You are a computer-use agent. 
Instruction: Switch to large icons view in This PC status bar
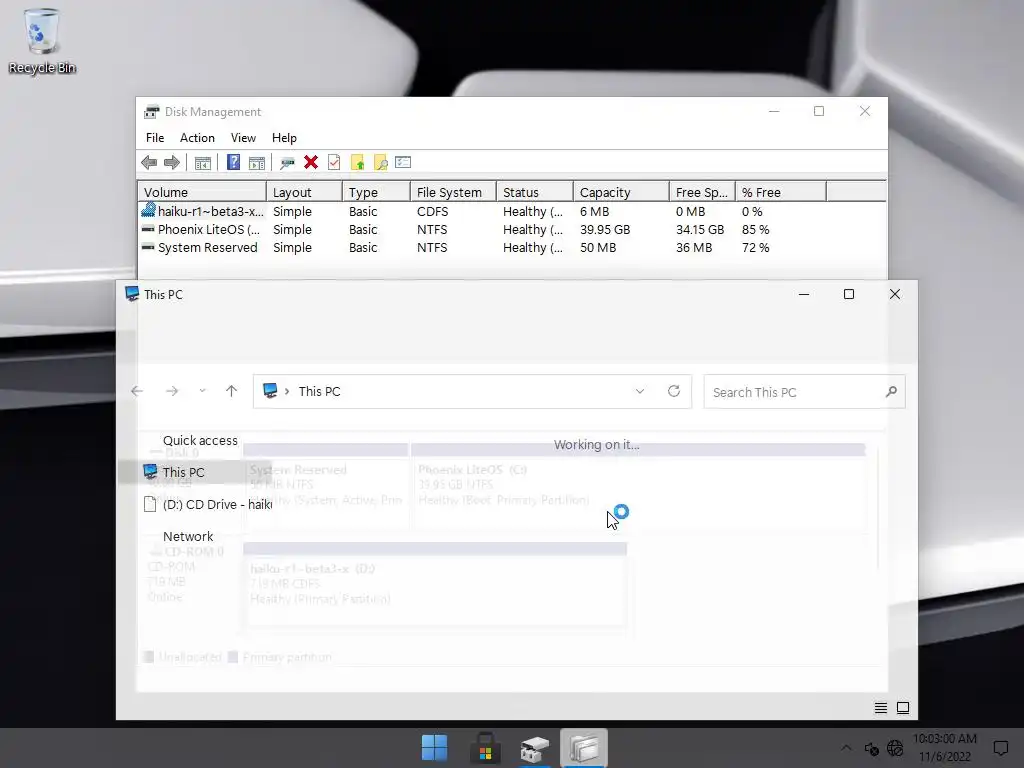[903, 708]
